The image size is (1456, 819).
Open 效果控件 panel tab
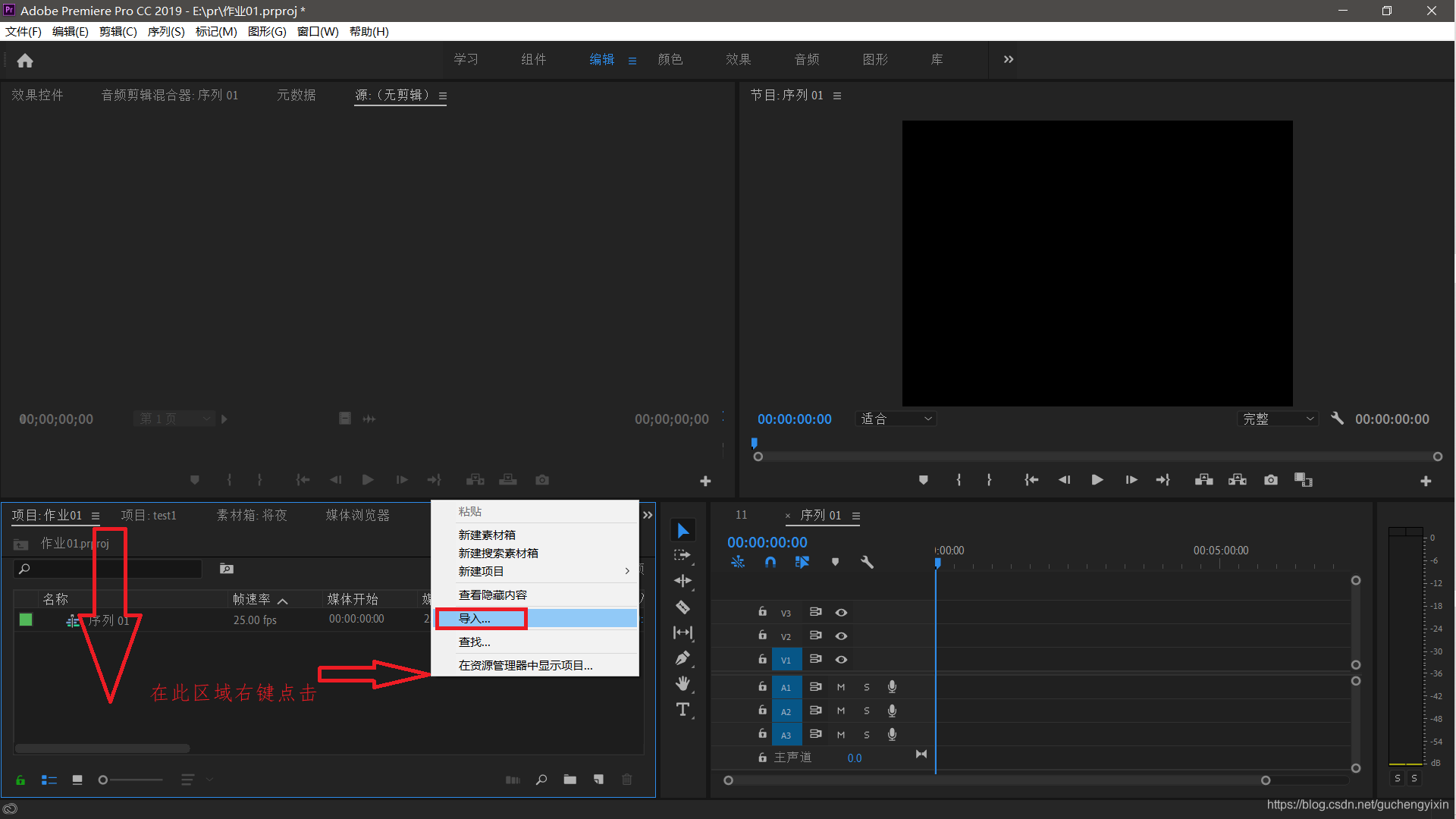37,95
